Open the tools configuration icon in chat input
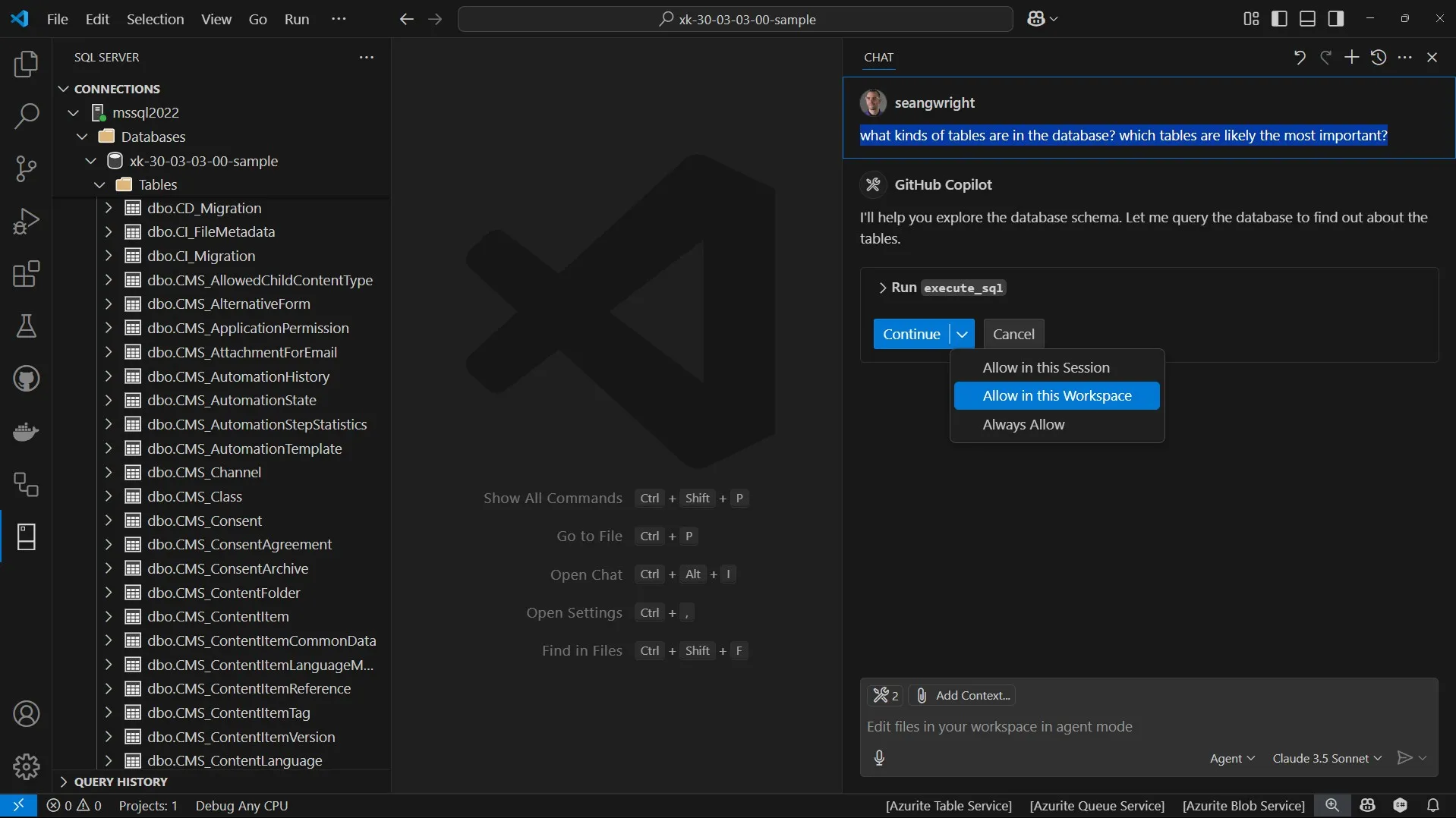The width and height of the screenshot is (1456, 818). tap(885, 695)
